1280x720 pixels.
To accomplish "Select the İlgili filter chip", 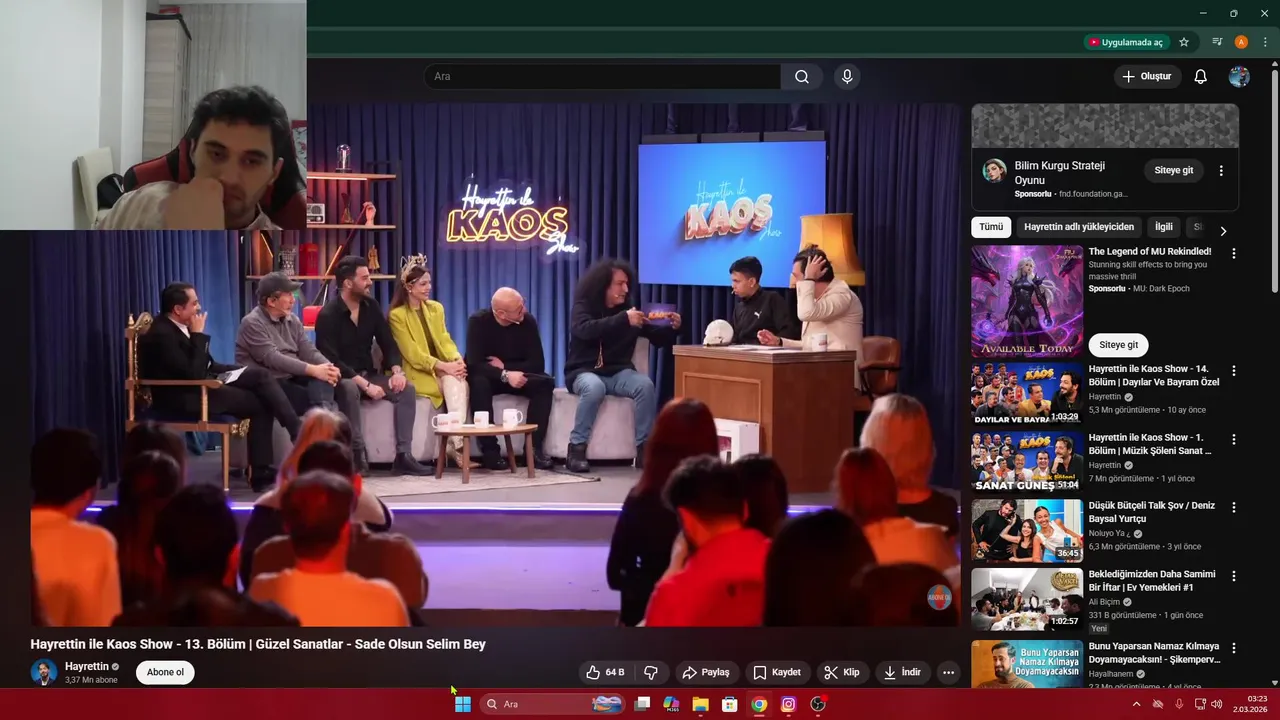I will (x=1164, y=227).
